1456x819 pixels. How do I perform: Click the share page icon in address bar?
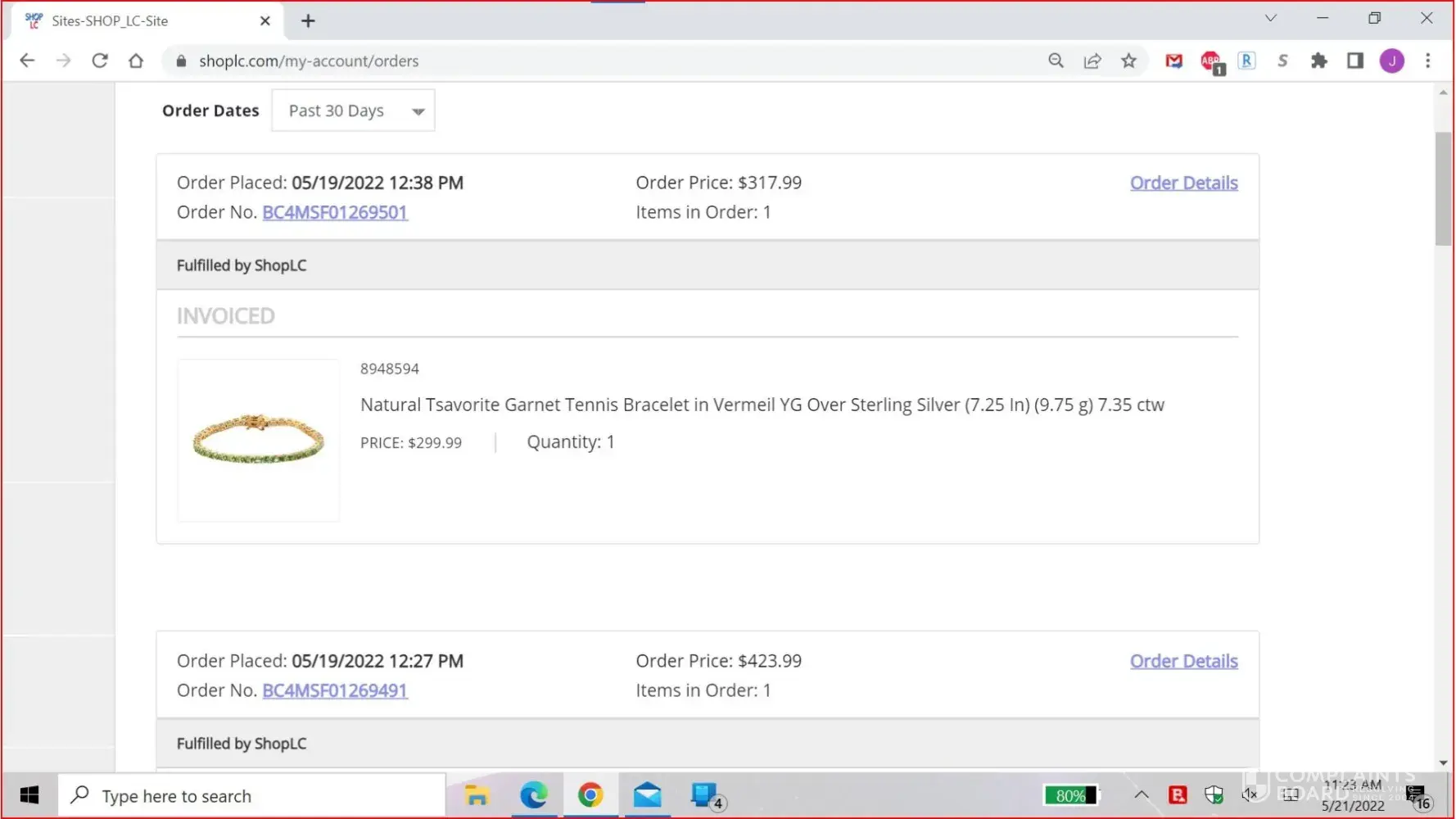click(x=1092, y=61)
